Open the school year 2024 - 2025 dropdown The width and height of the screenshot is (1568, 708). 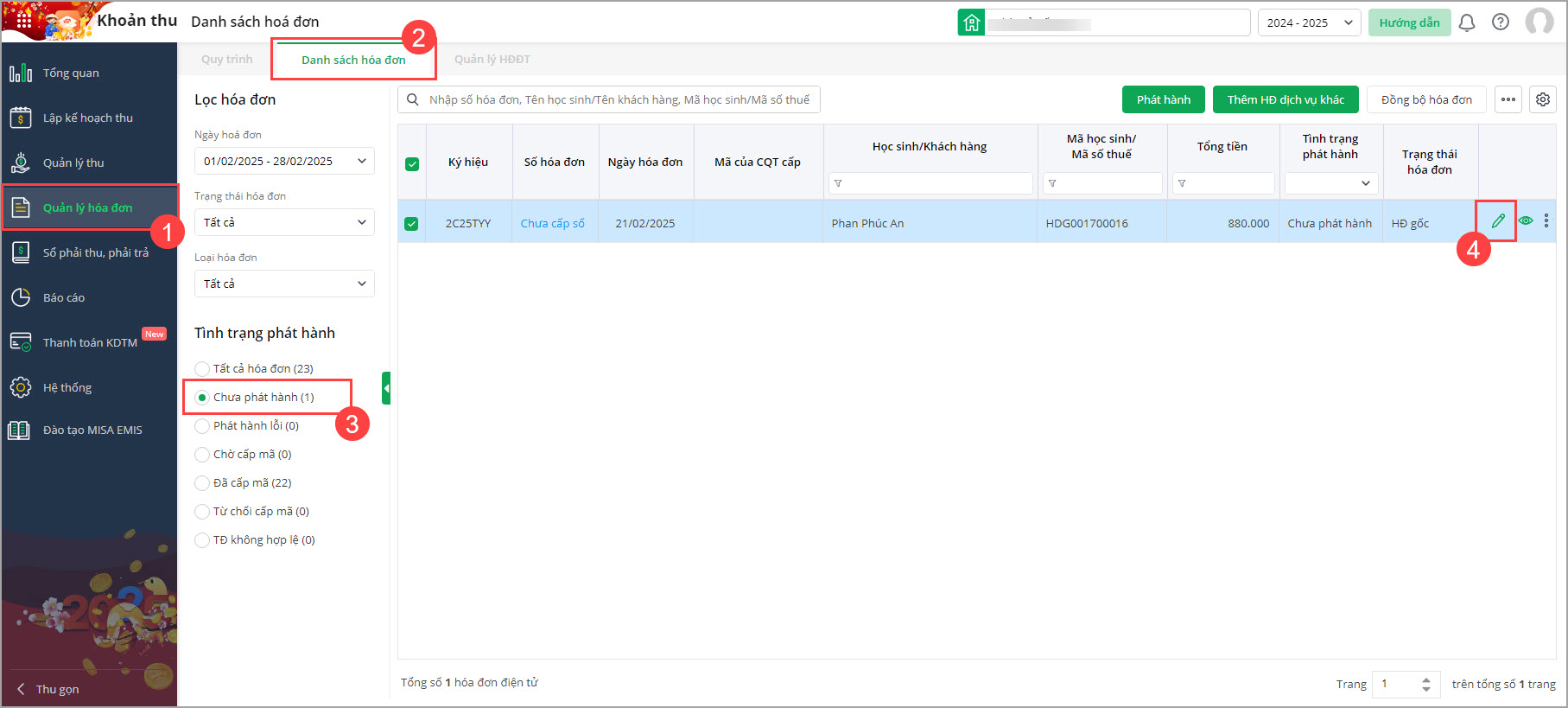1309,22
